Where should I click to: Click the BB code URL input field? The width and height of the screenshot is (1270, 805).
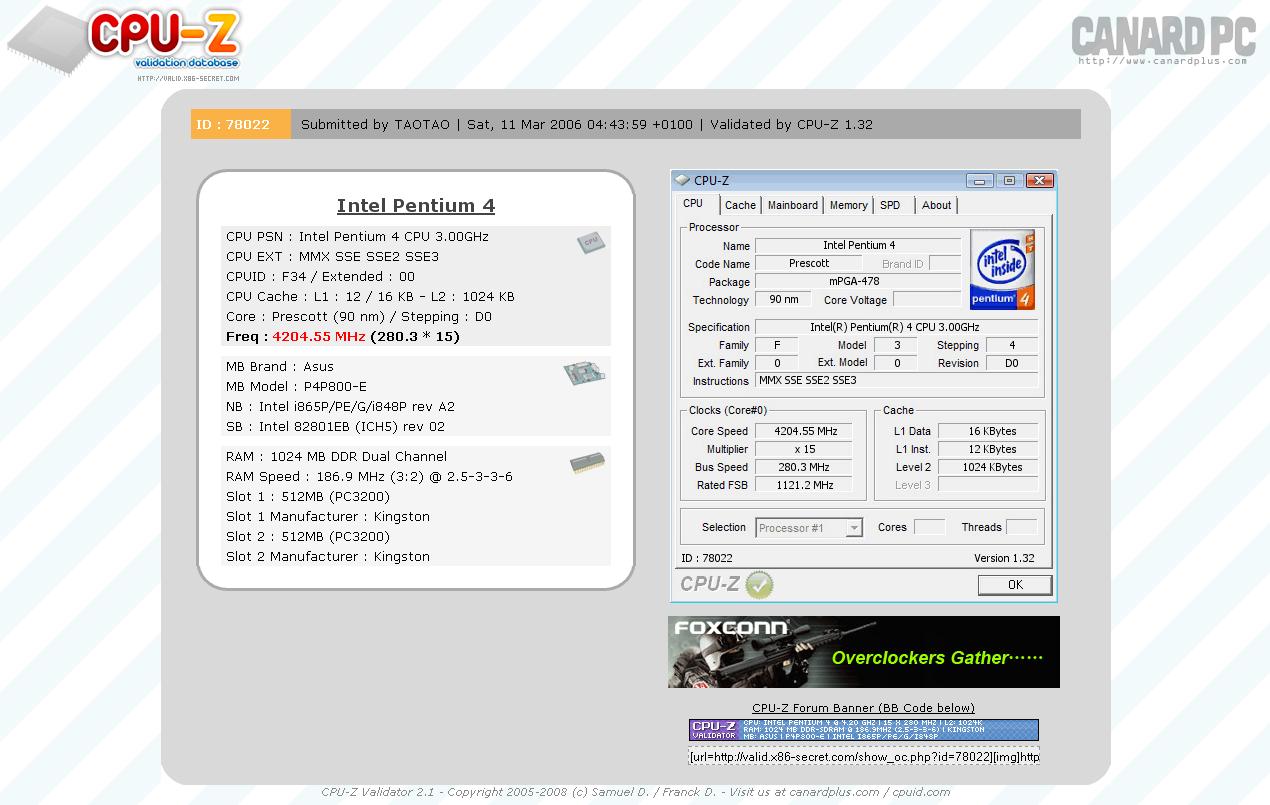(863, 757)
